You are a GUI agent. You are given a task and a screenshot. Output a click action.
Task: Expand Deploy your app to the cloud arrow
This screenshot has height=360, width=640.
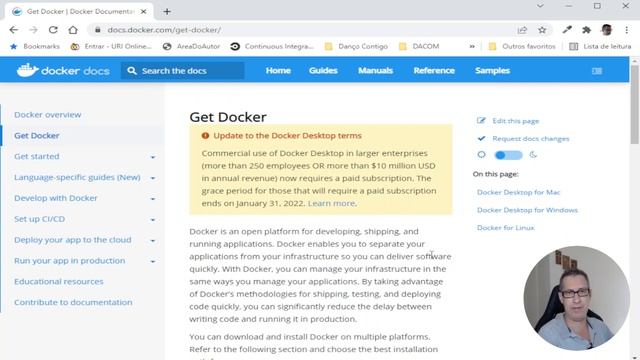click(153, 240)
